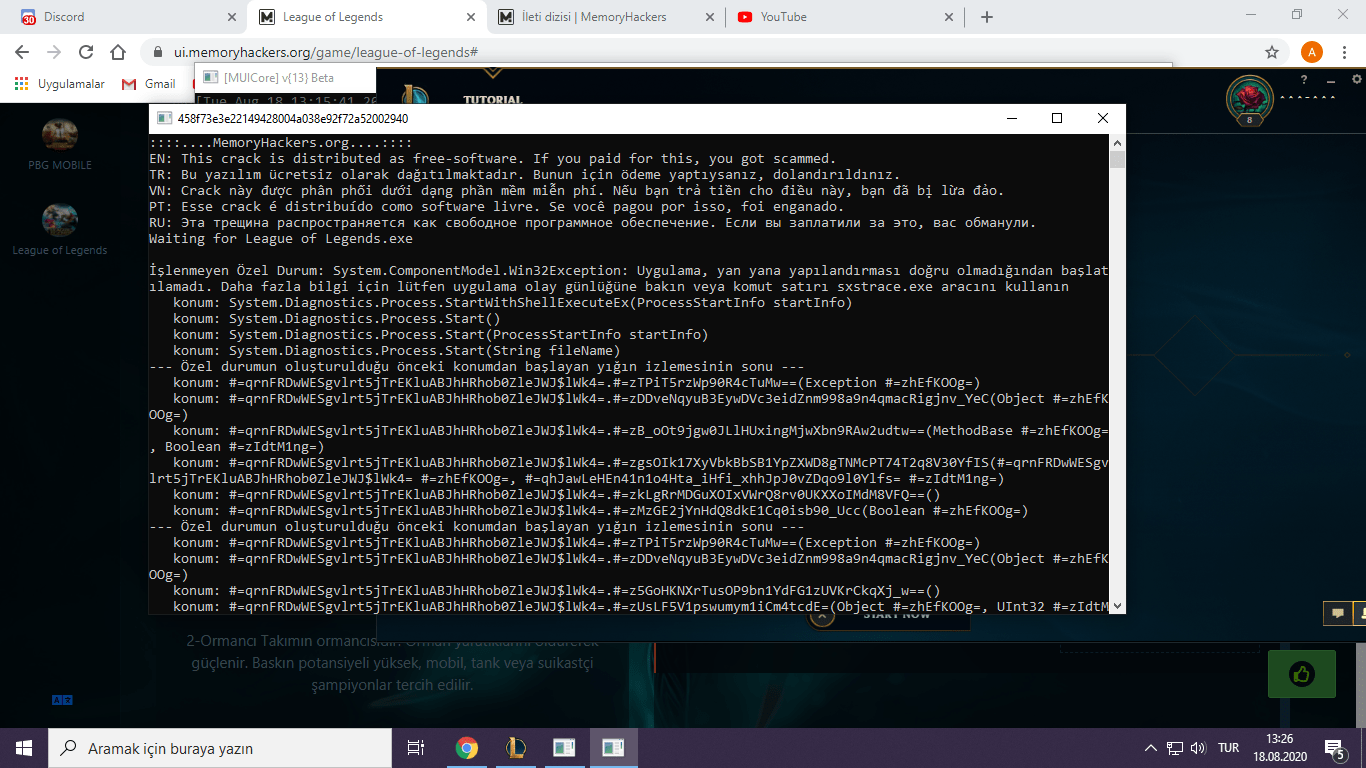The image size is (1366, 768).
Task: Open the volume tray icon
Action: pos(1198,748)
